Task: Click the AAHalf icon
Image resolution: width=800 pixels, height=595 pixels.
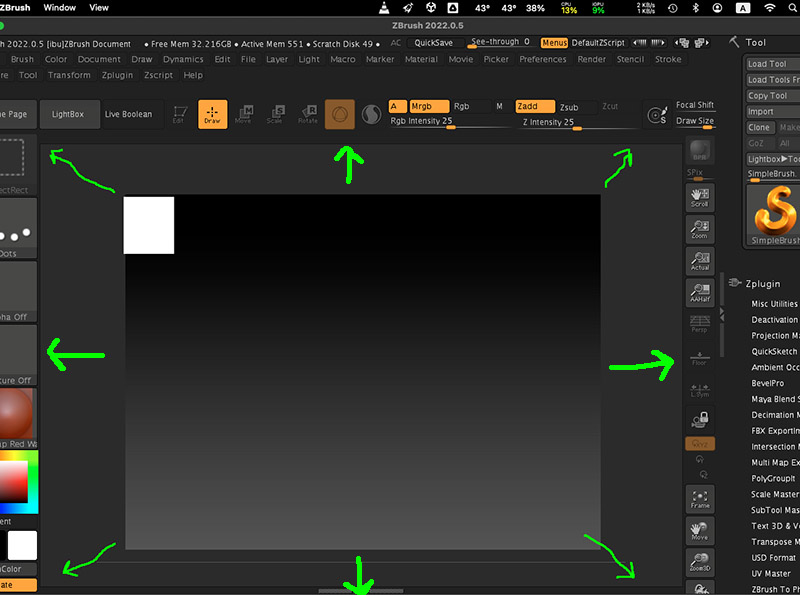Action: coord(699,292)
